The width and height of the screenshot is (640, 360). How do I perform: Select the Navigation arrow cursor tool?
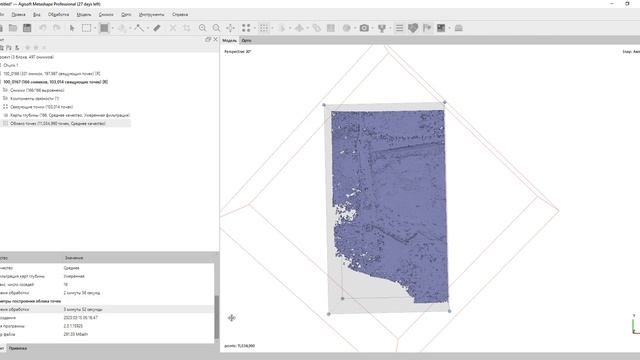click(72, 28)
